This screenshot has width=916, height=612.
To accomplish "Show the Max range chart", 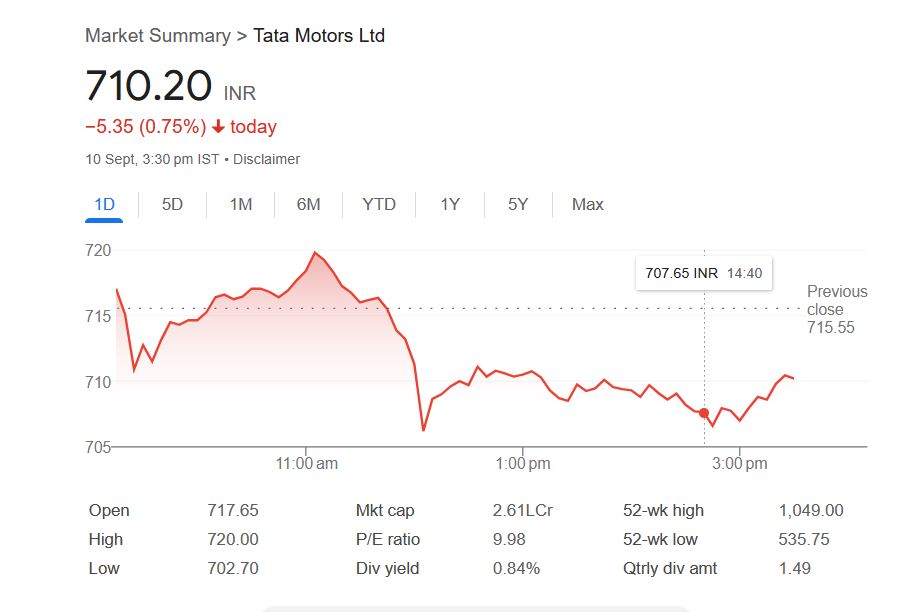I will point(587,205).
